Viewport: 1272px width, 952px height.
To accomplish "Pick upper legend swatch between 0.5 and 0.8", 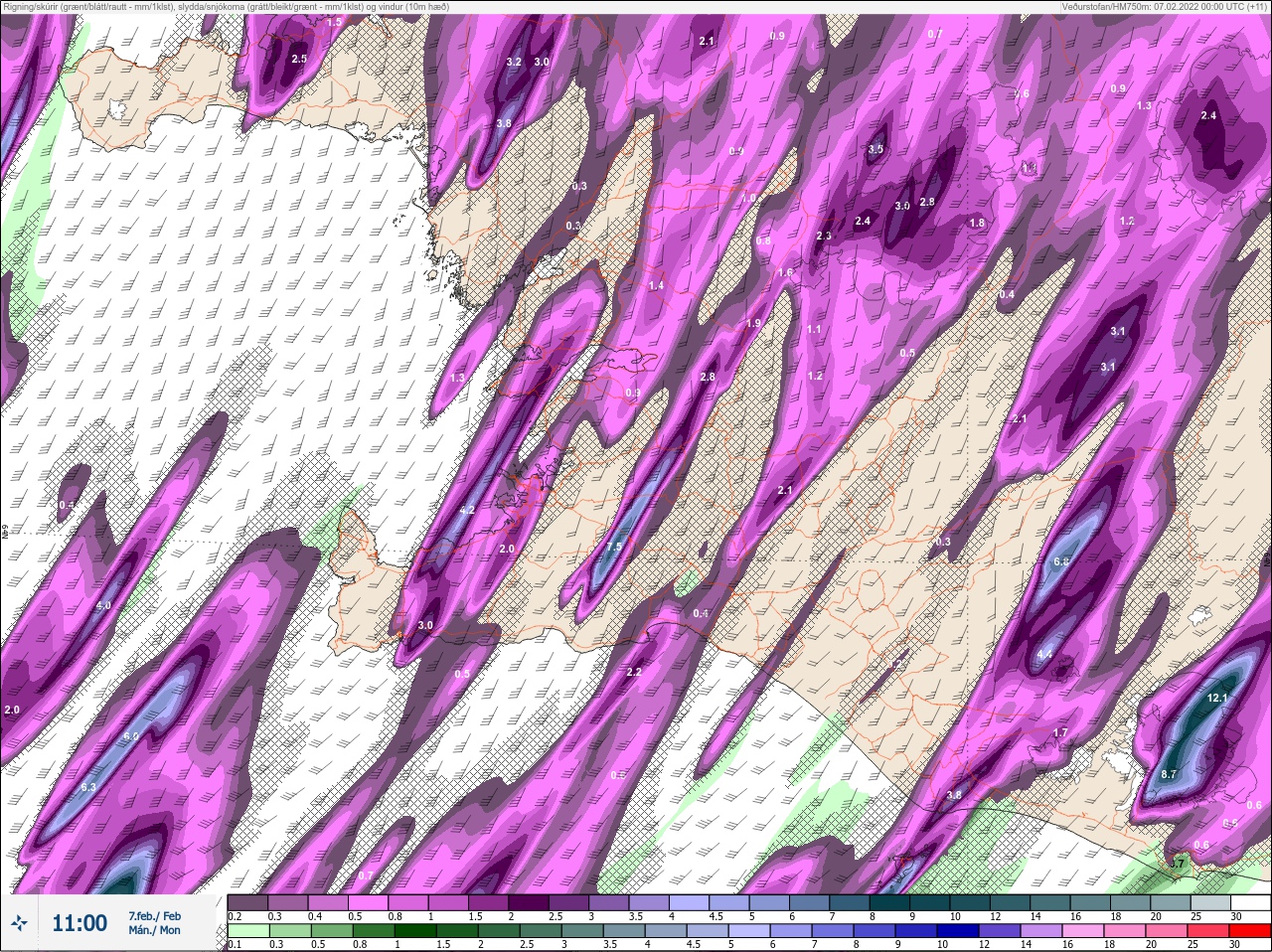I will pos(370,902).
